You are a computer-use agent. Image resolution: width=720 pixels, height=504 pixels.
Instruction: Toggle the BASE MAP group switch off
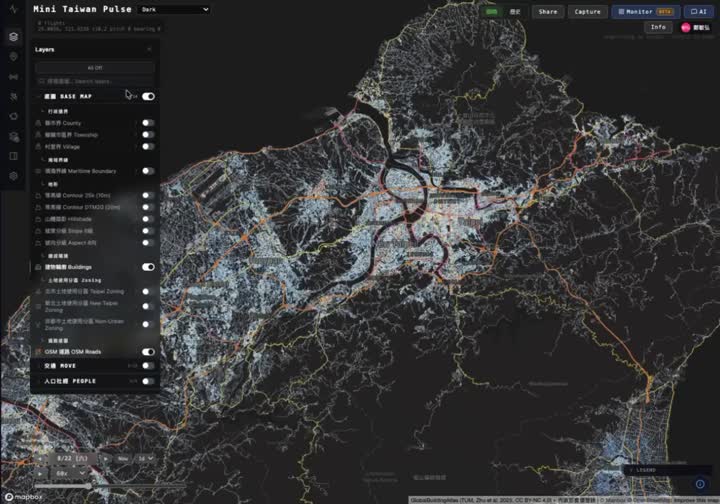click(148, 96)
